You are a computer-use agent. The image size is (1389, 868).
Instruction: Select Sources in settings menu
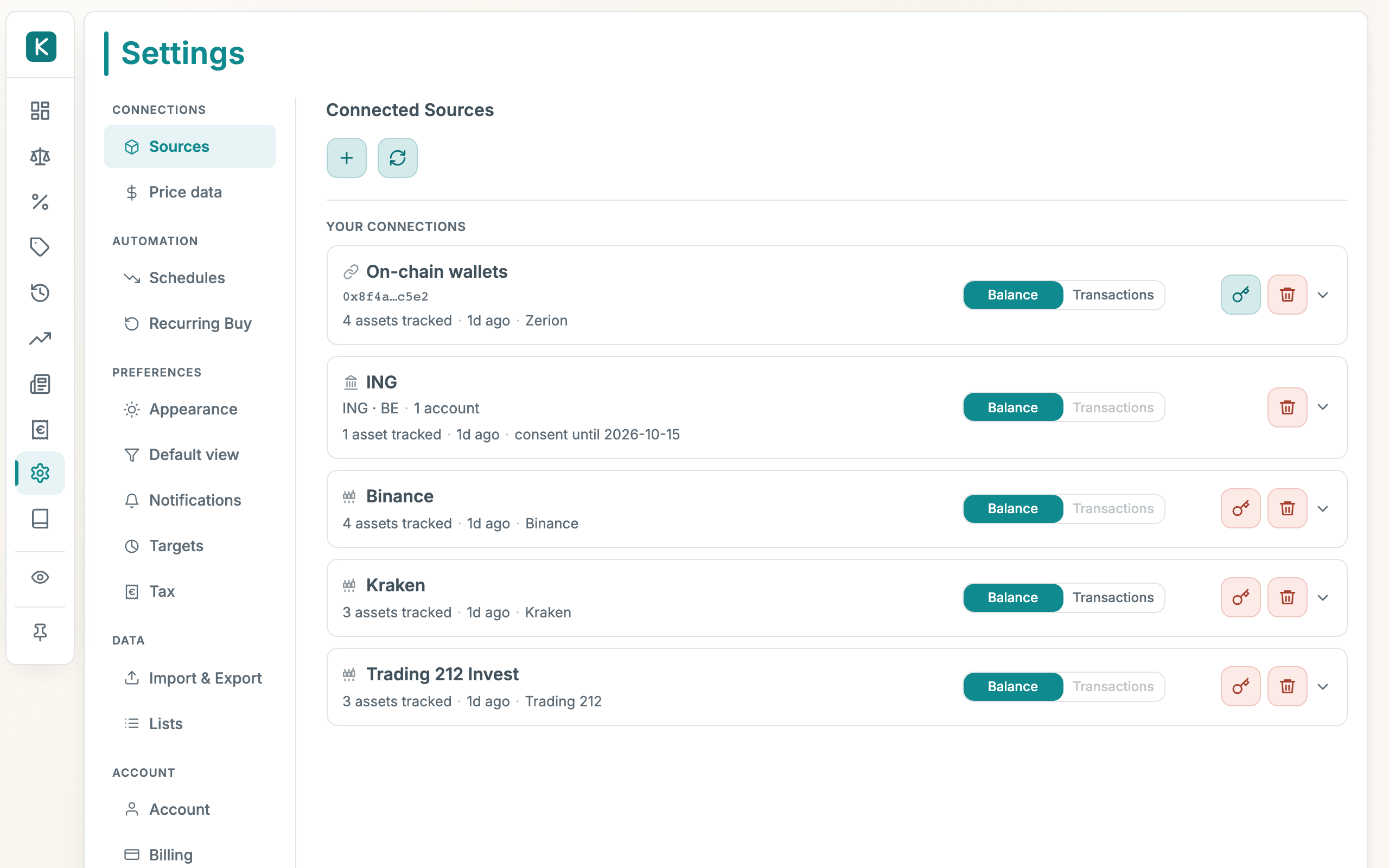pyautogui.click(x=190, y=146)
